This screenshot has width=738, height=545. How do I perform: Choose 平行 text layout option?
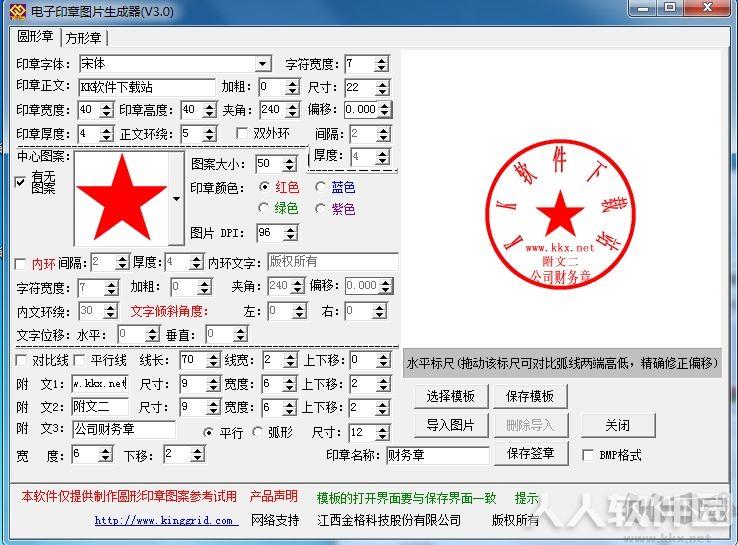[208, 432]
